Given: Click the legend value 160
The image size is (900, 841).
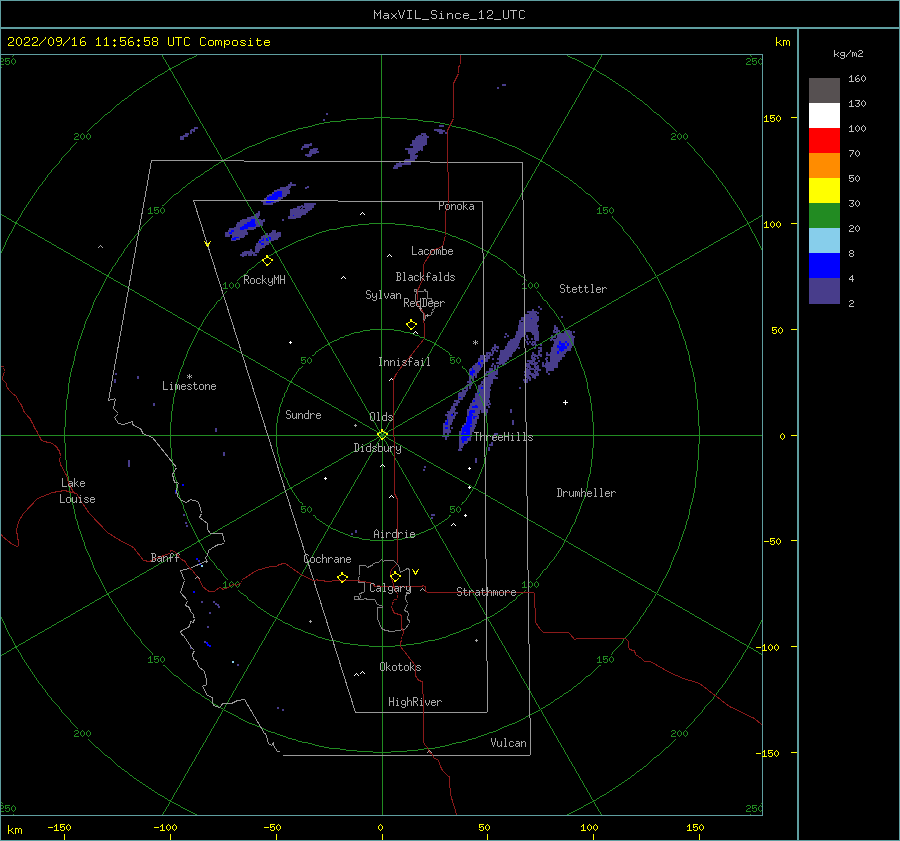Looking at the screenshot, I should pyautogui.click(x=857, y=79).
